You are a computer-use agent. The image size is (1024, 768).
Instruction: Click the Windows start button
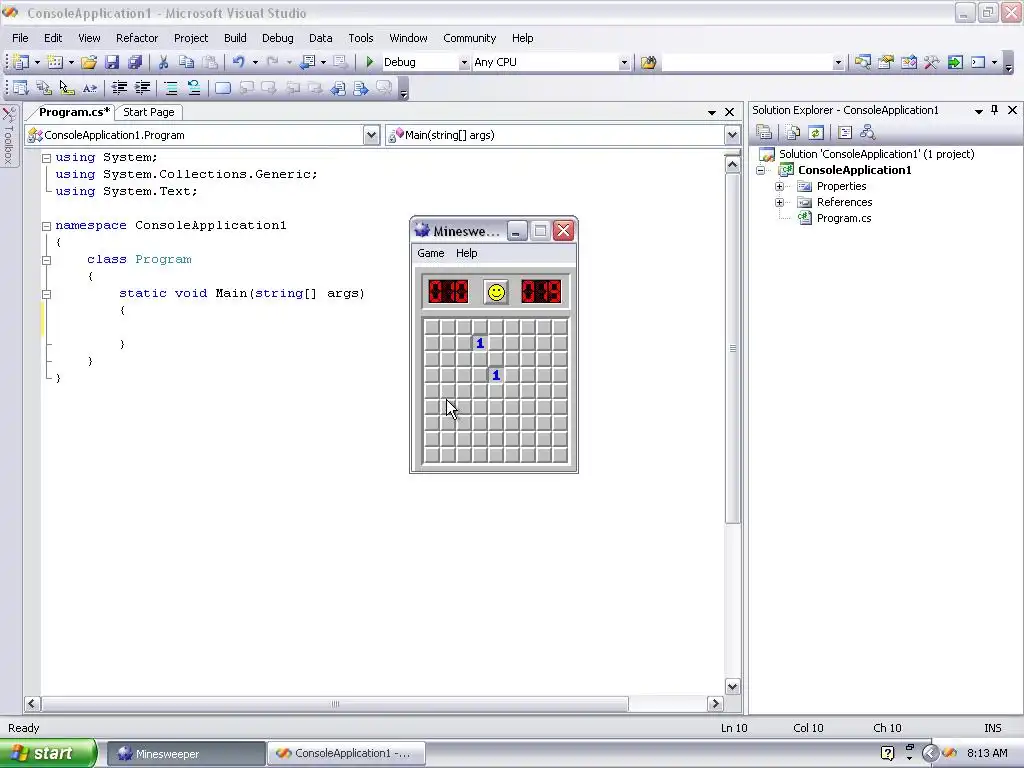pos(48,753)
